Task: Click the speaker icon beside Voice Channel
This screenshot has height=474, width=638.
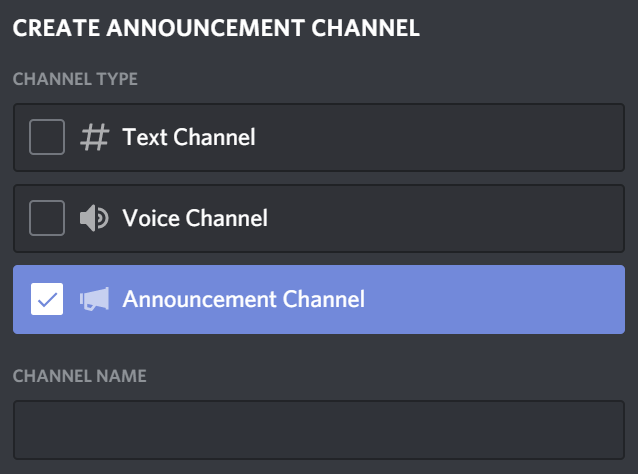Action: coord(94,217)
